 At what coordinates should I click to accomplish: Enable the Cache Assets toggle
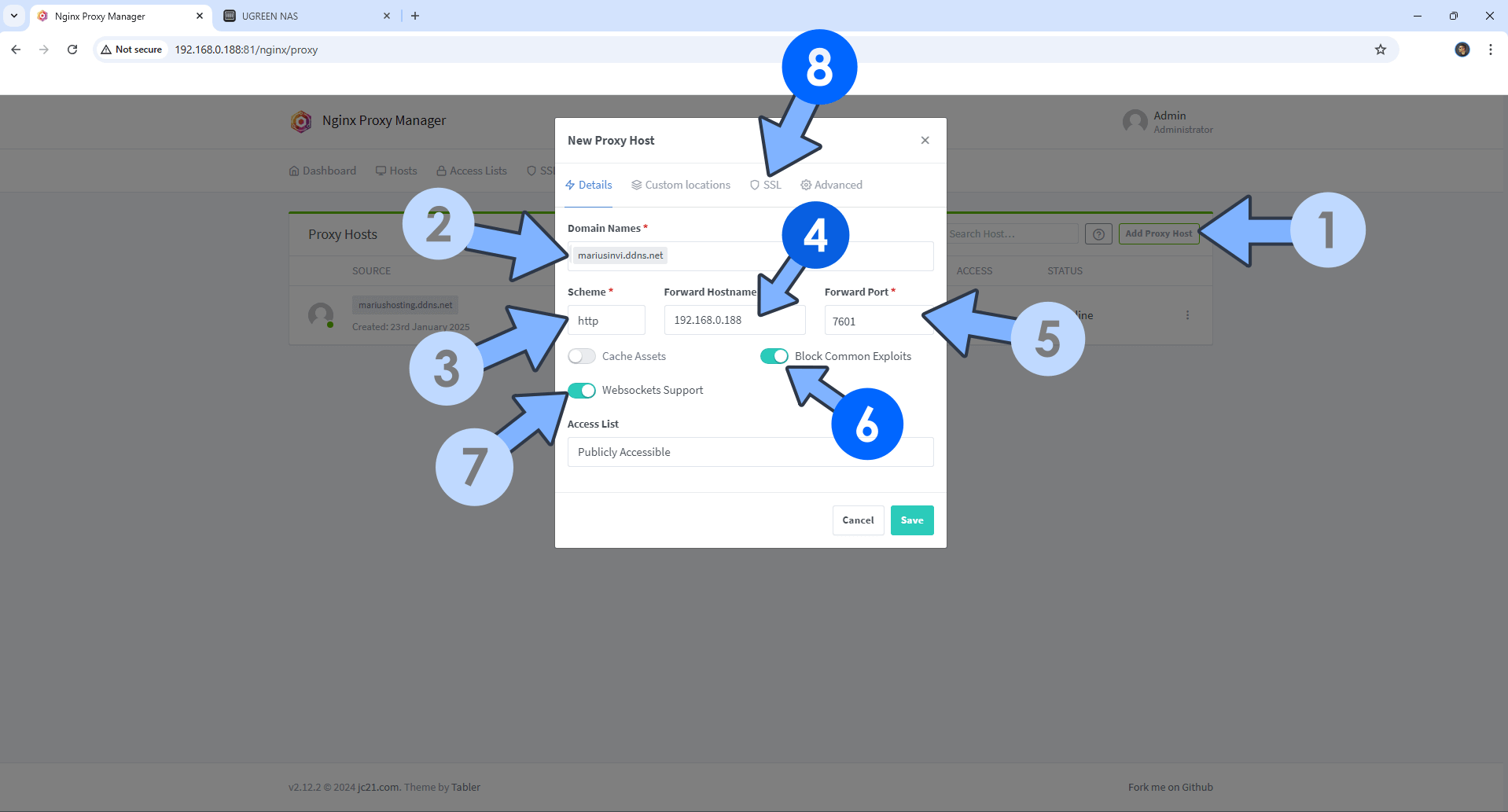coord(582,357)
